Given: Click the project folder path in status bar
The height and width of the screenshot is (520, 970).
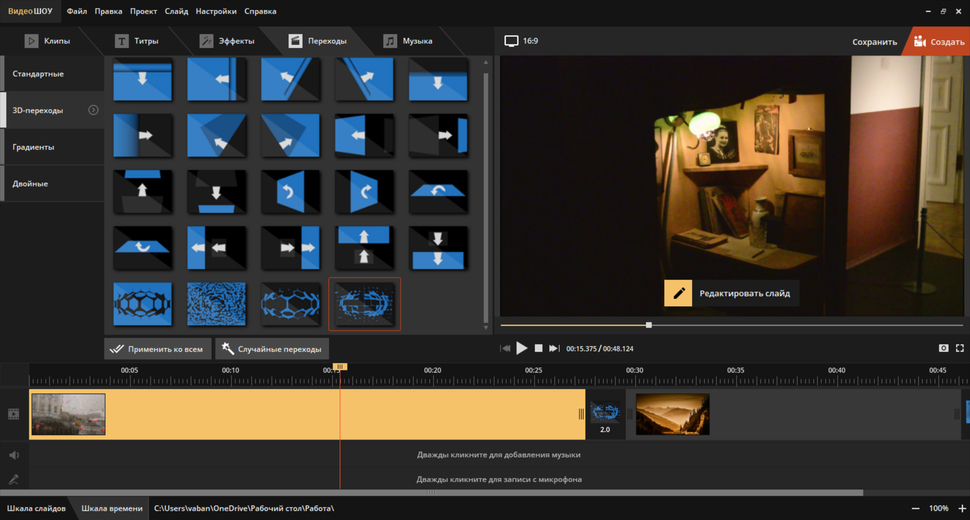Looking at the screenshot, I should tap(244, 508).
